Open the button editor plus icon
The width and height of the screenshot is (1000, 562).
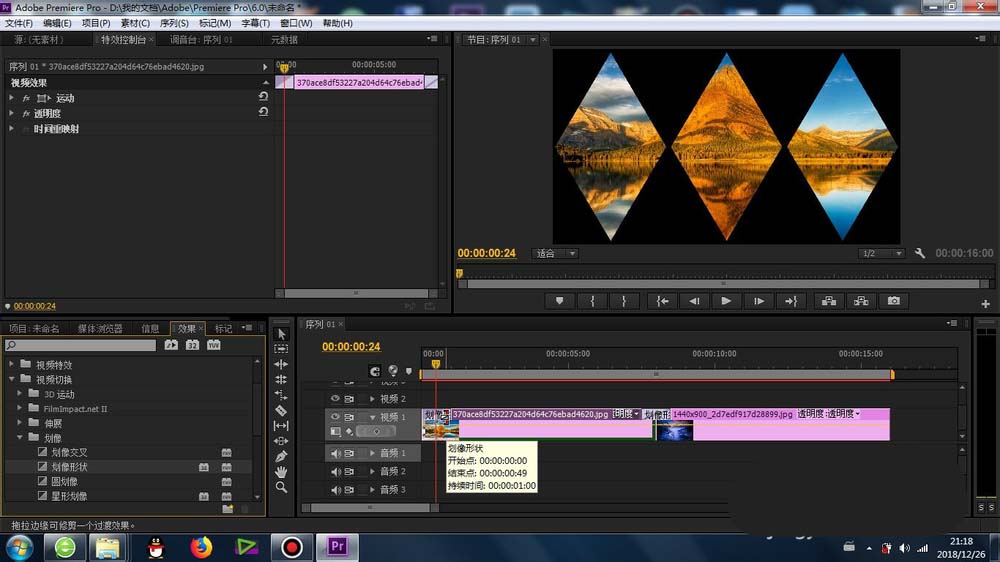pos(985,304)
